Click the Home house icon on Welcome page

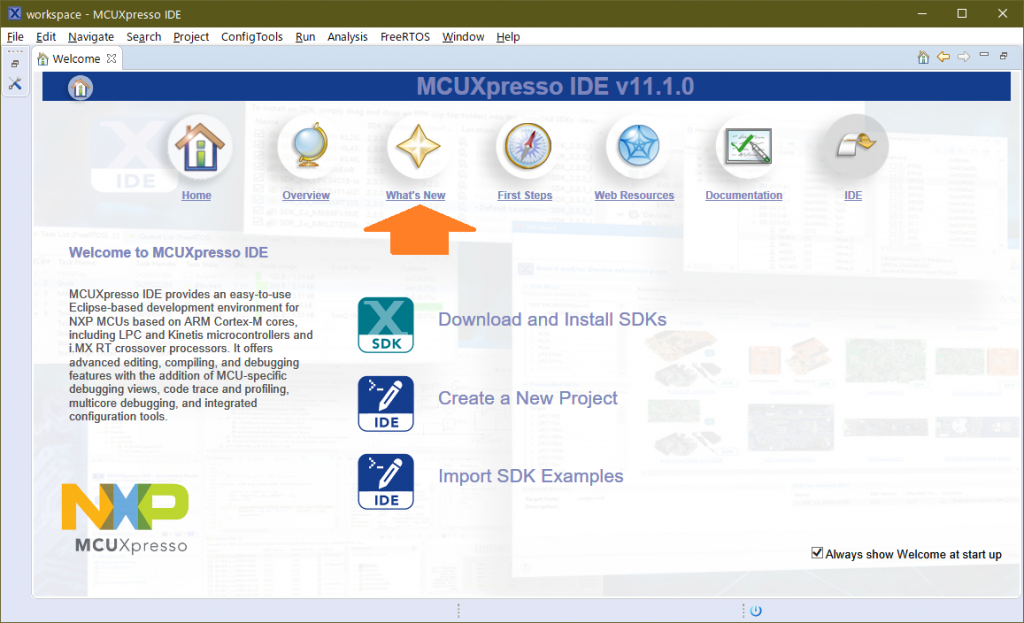(199, 148)
